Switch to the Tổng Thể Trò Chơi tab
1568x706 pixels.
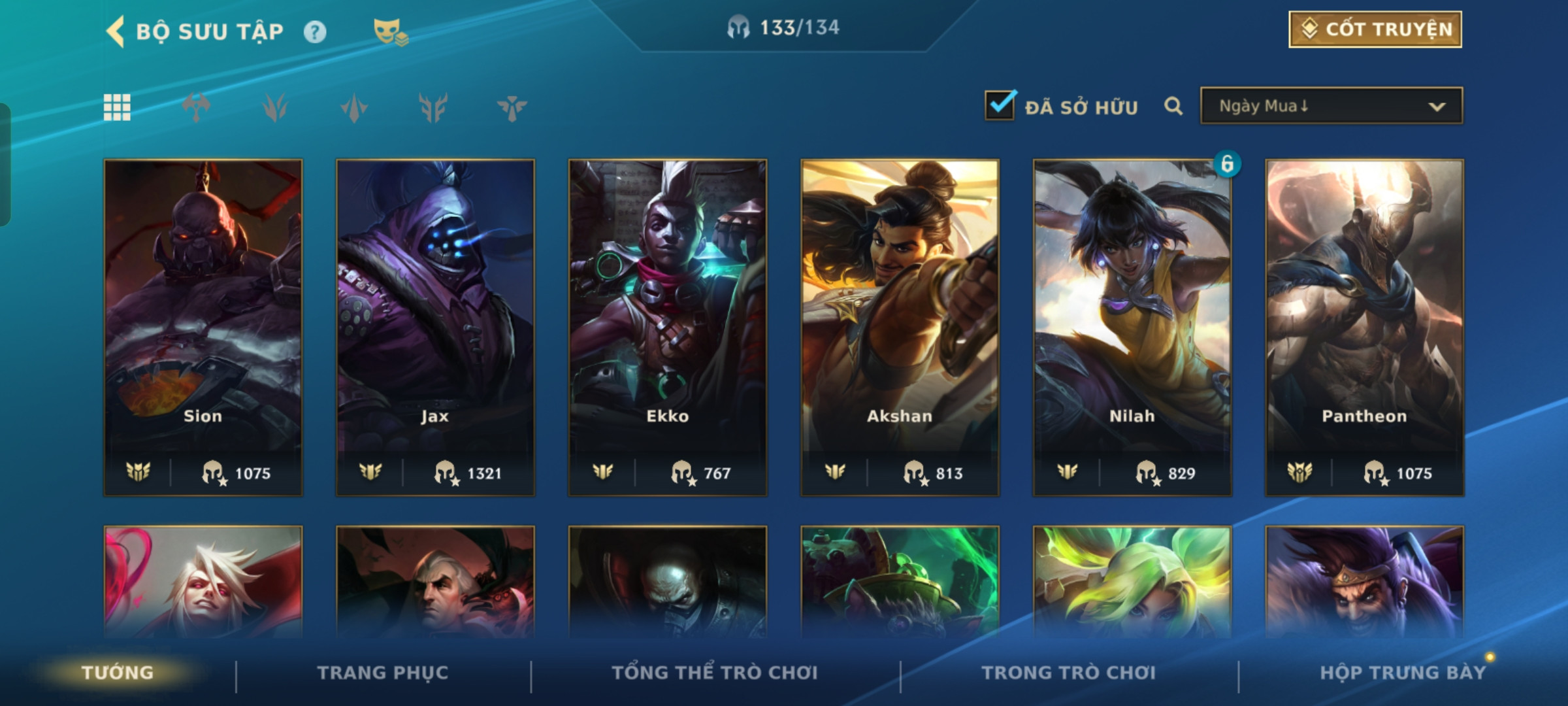coord(715,673)
